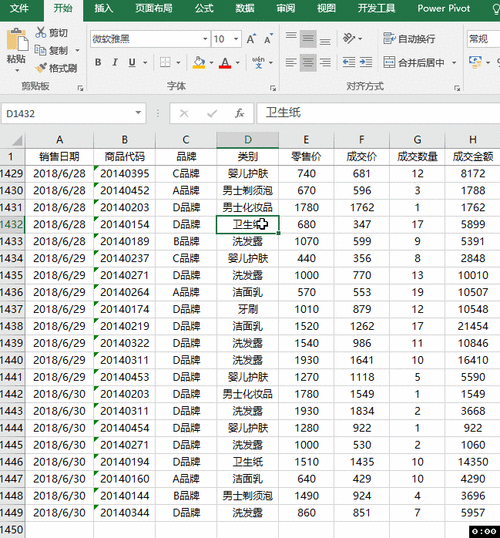Open the clipboard (剪贴板) dialog launcher
Screen dimensions: 500x538
click(80, 88)
